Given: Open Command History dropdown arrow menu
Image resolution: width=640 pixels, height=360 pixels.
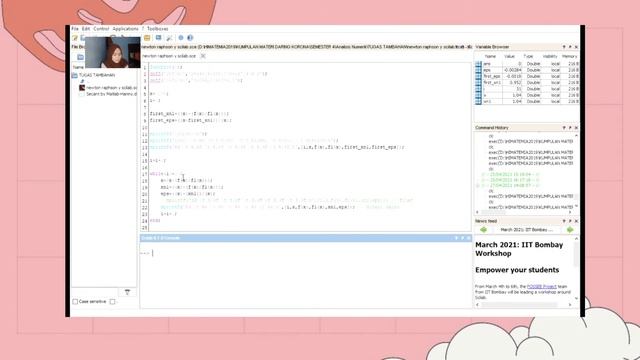Looking at the screenshot, I should [x=564, y=128].
